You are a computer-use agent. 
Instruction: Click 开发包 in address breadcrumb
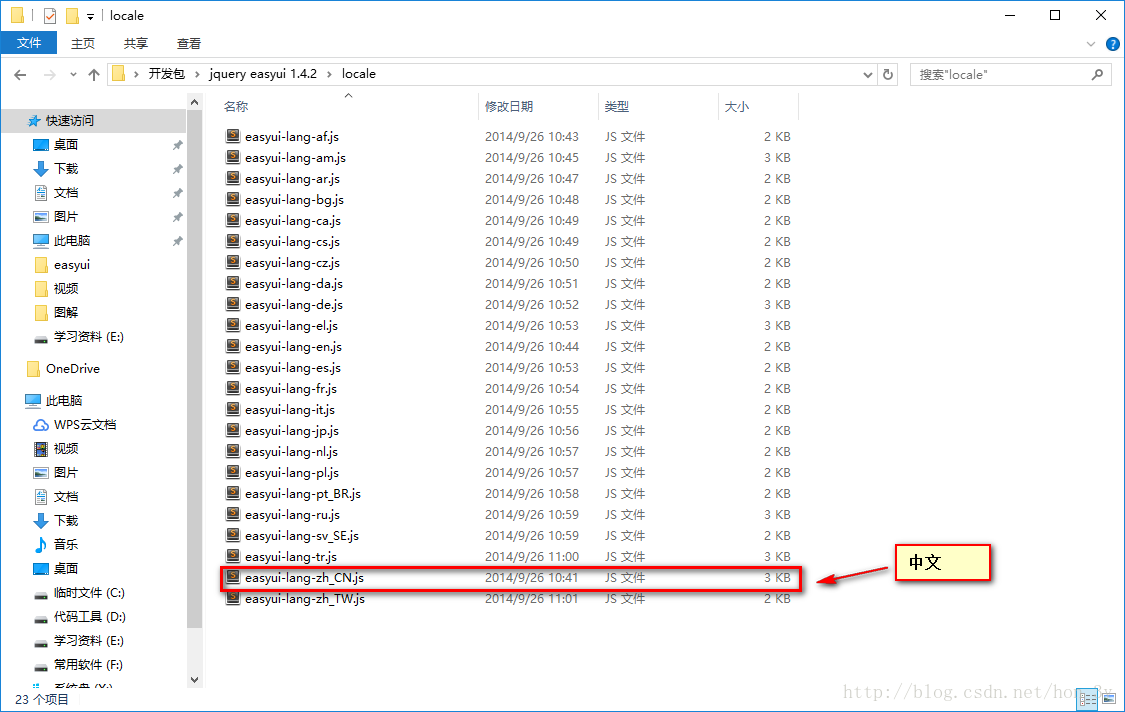(166, 74)
